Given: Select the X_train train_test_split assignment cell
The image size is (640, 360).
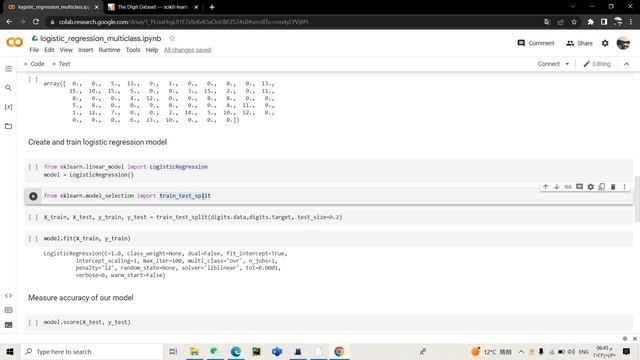Looking at the screenshot, I should (x=329, y=217).
